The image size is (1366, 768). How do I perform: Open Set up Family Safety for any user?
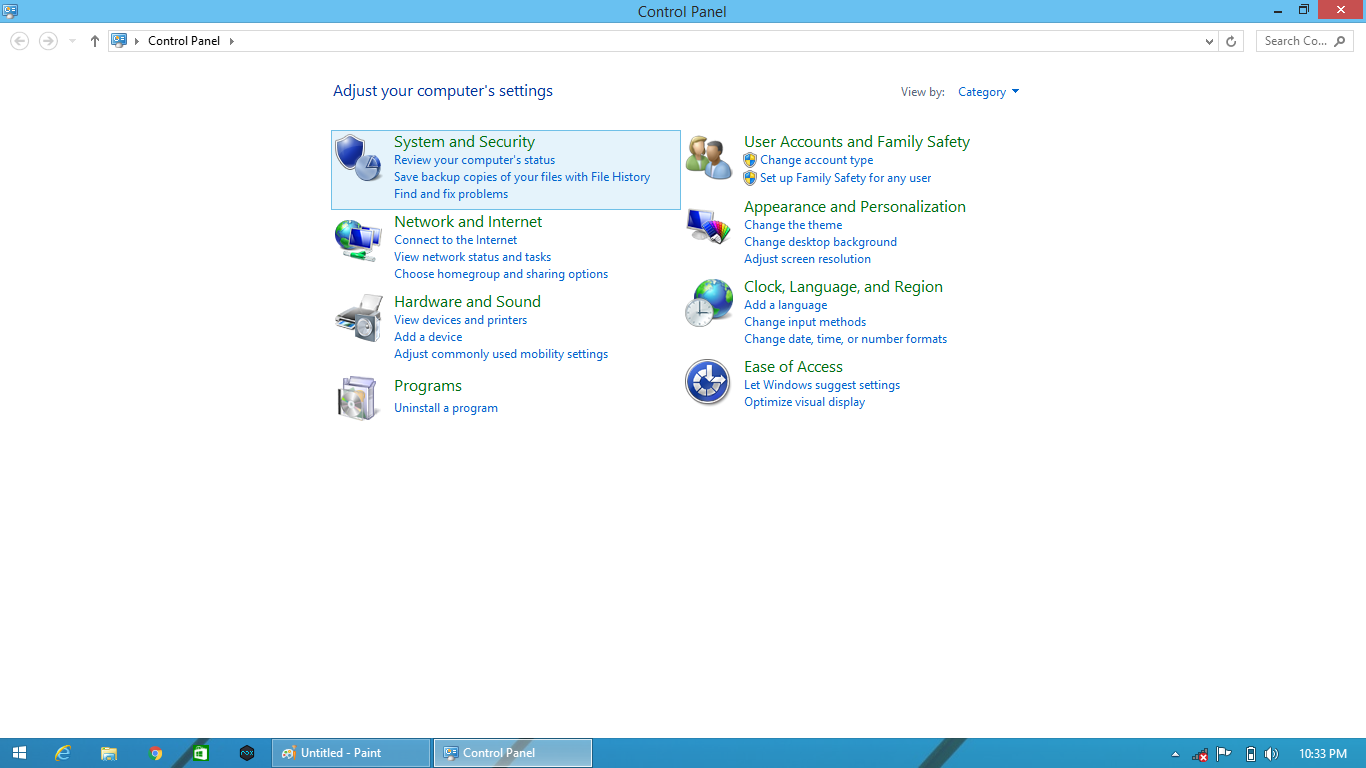(845, 178)
